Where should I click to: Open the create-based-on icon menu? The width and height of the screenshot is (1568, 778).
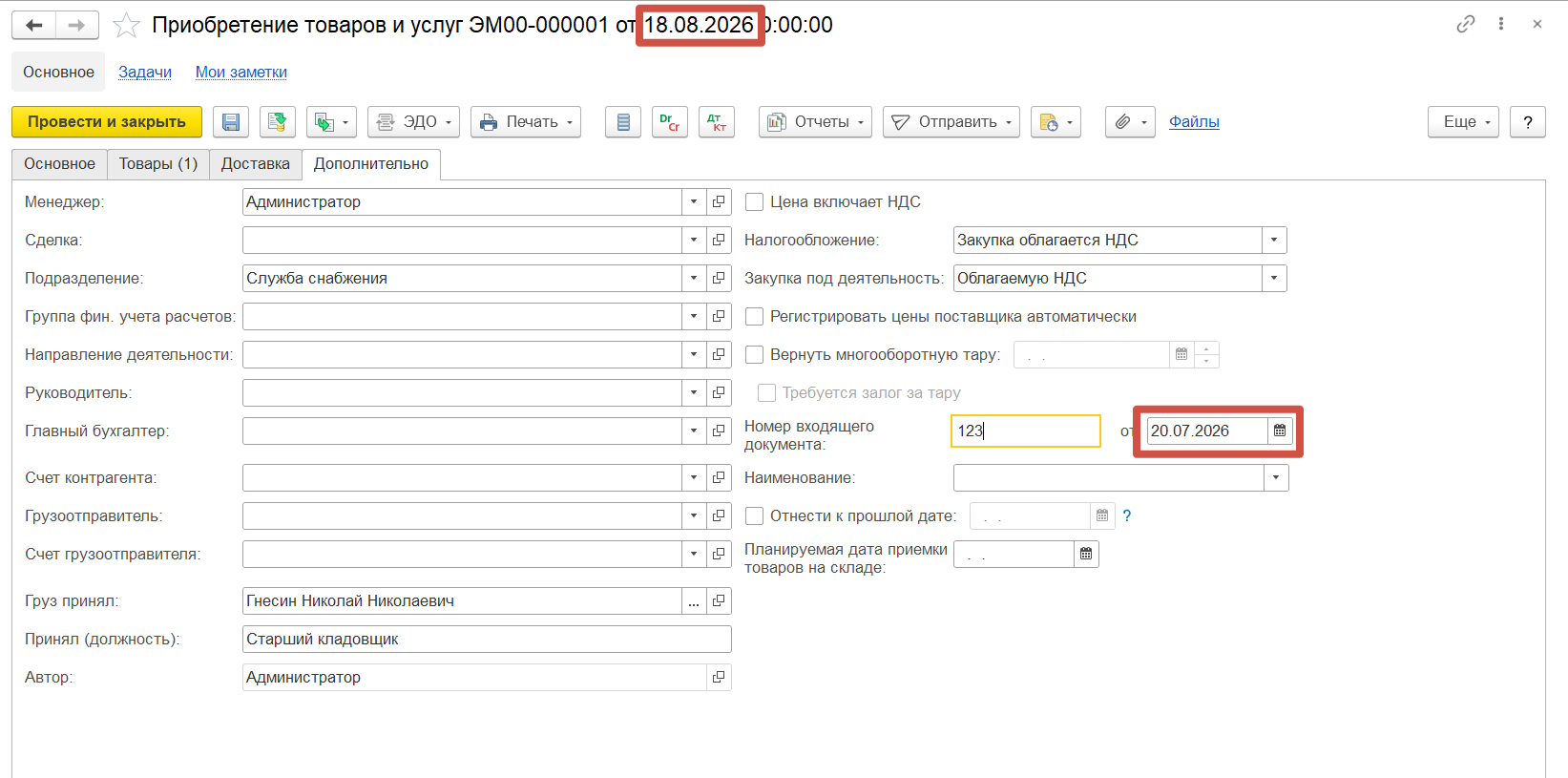point(331,122)
